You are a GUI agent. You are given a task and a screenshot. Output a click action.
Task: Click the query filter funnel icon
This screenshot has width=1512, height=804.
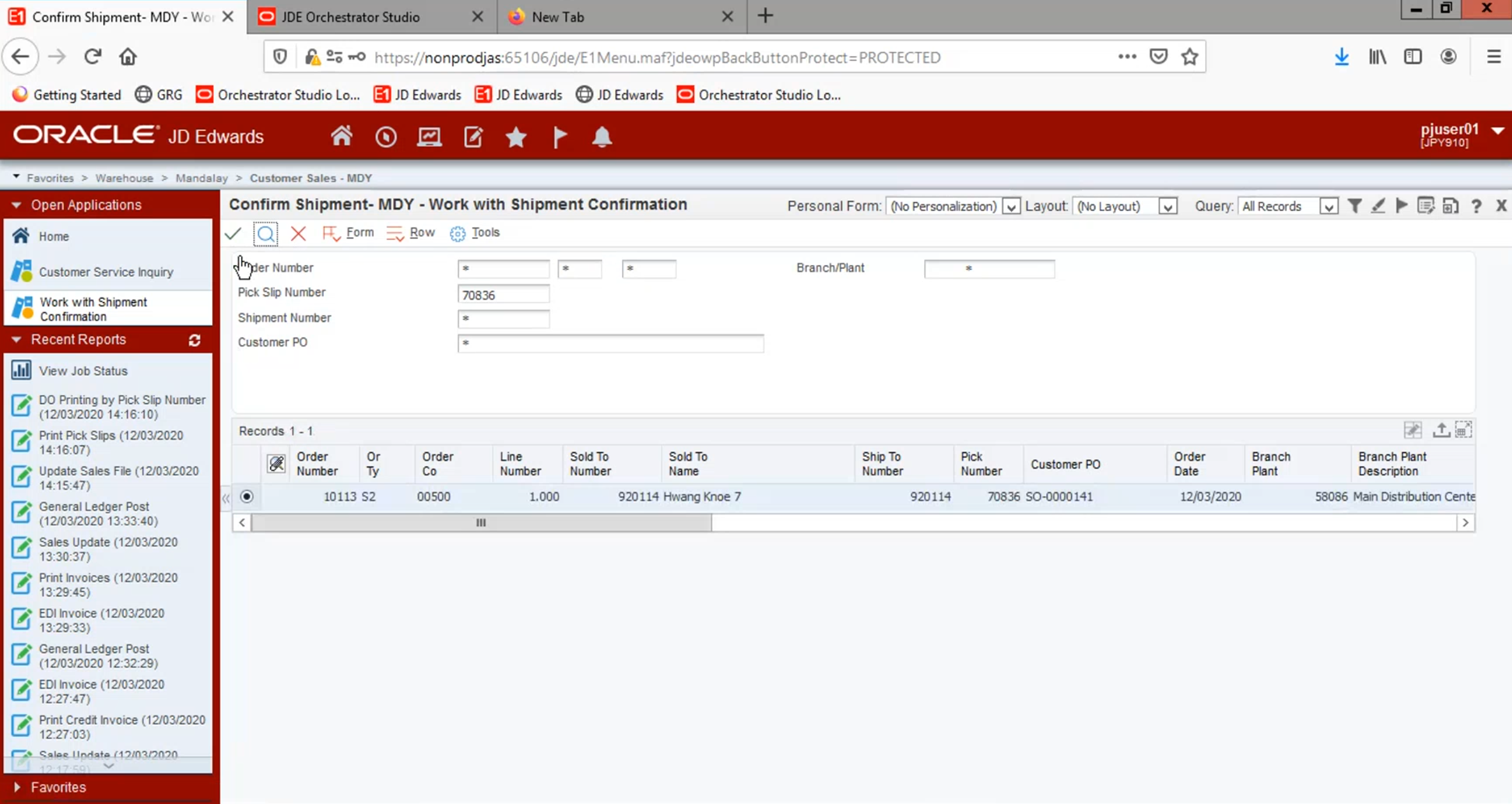1354,206
